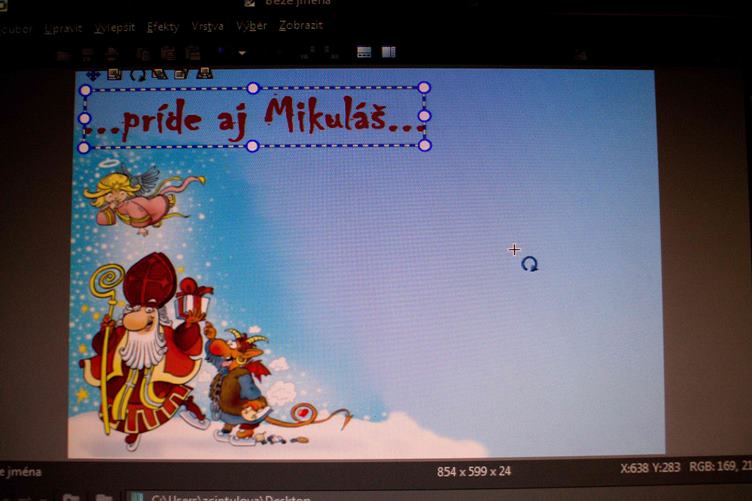
Task: Choose the free Distort transform tool
Action: pos(181,74)
